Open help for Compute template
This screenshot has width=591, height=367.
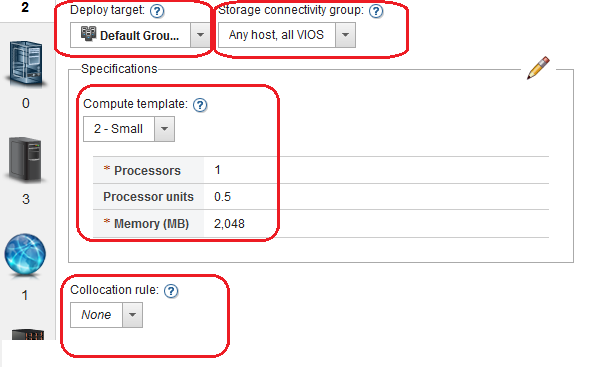200,105
